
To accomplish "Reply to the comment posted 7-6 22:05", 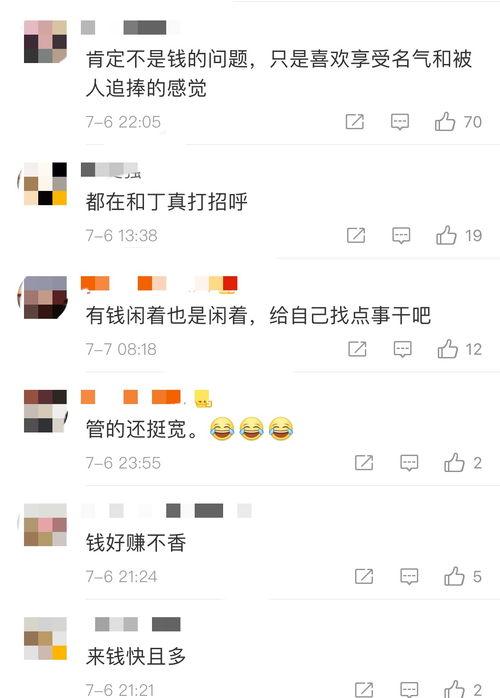I will click(400, 122).
